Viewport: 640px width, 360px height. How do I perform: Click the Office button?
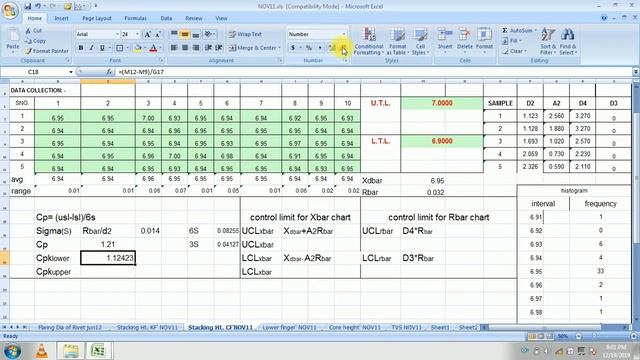9,10
